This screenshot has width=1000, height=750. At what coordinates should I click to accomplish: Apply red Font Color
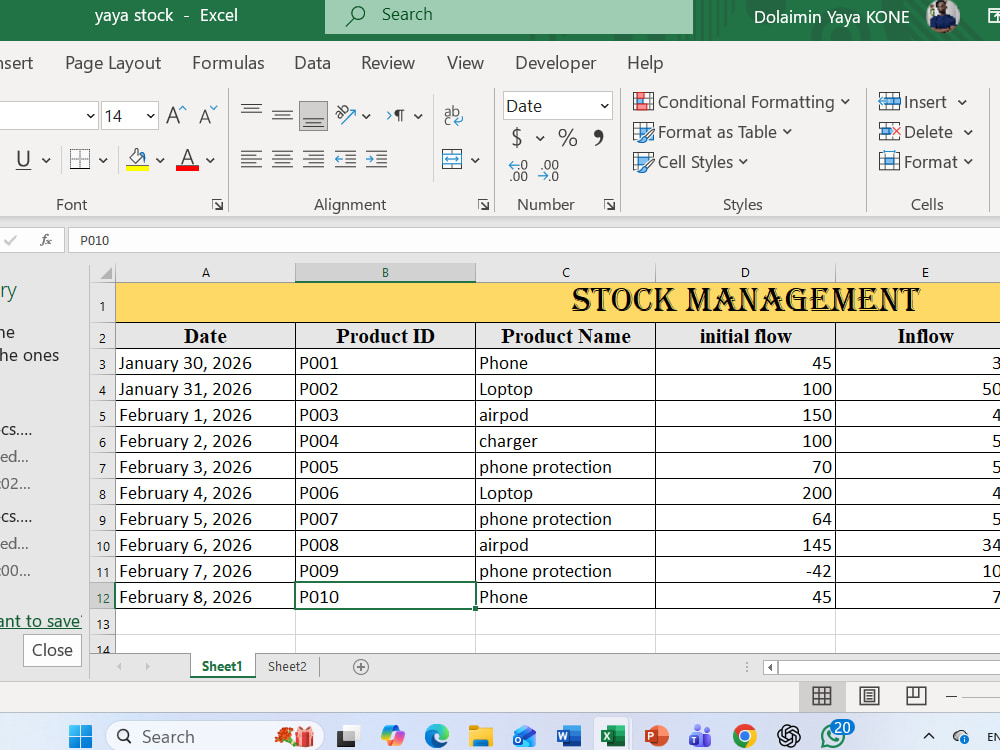[x=187, y=159]
